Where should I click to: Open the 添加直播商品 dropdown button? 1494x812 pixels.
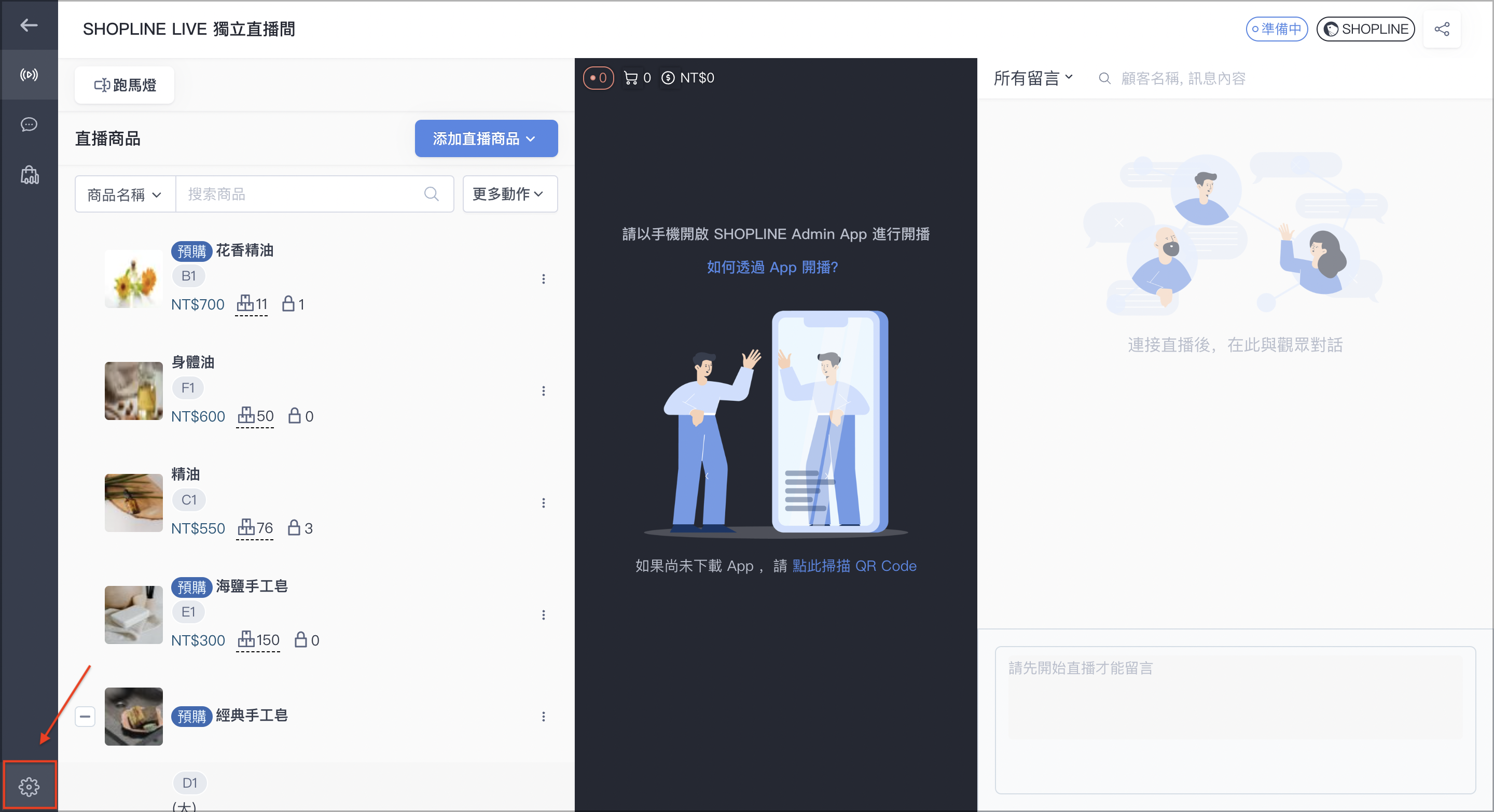point(486,138)
